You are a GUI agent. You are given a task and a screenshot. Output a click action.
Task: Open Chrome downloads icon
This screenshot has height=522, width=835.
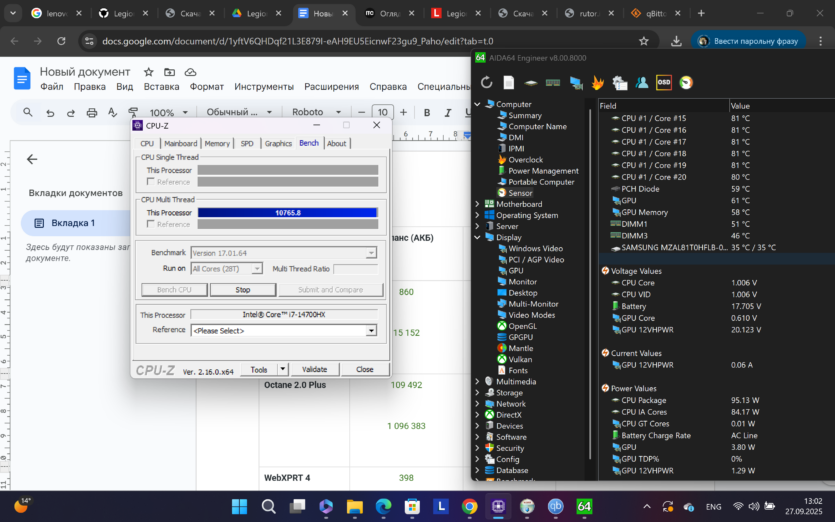(x=676, y=41)
